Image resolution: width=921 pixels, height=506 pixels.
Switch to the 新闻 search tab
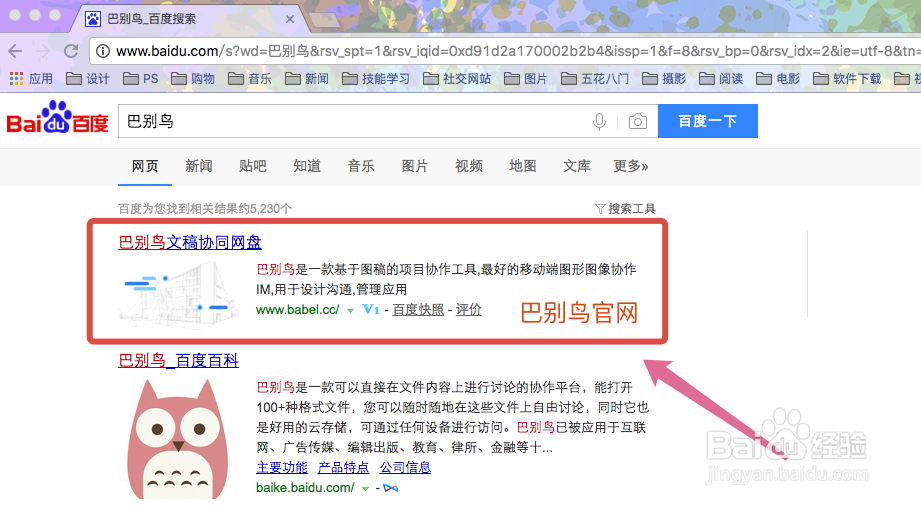coord(199,166)
